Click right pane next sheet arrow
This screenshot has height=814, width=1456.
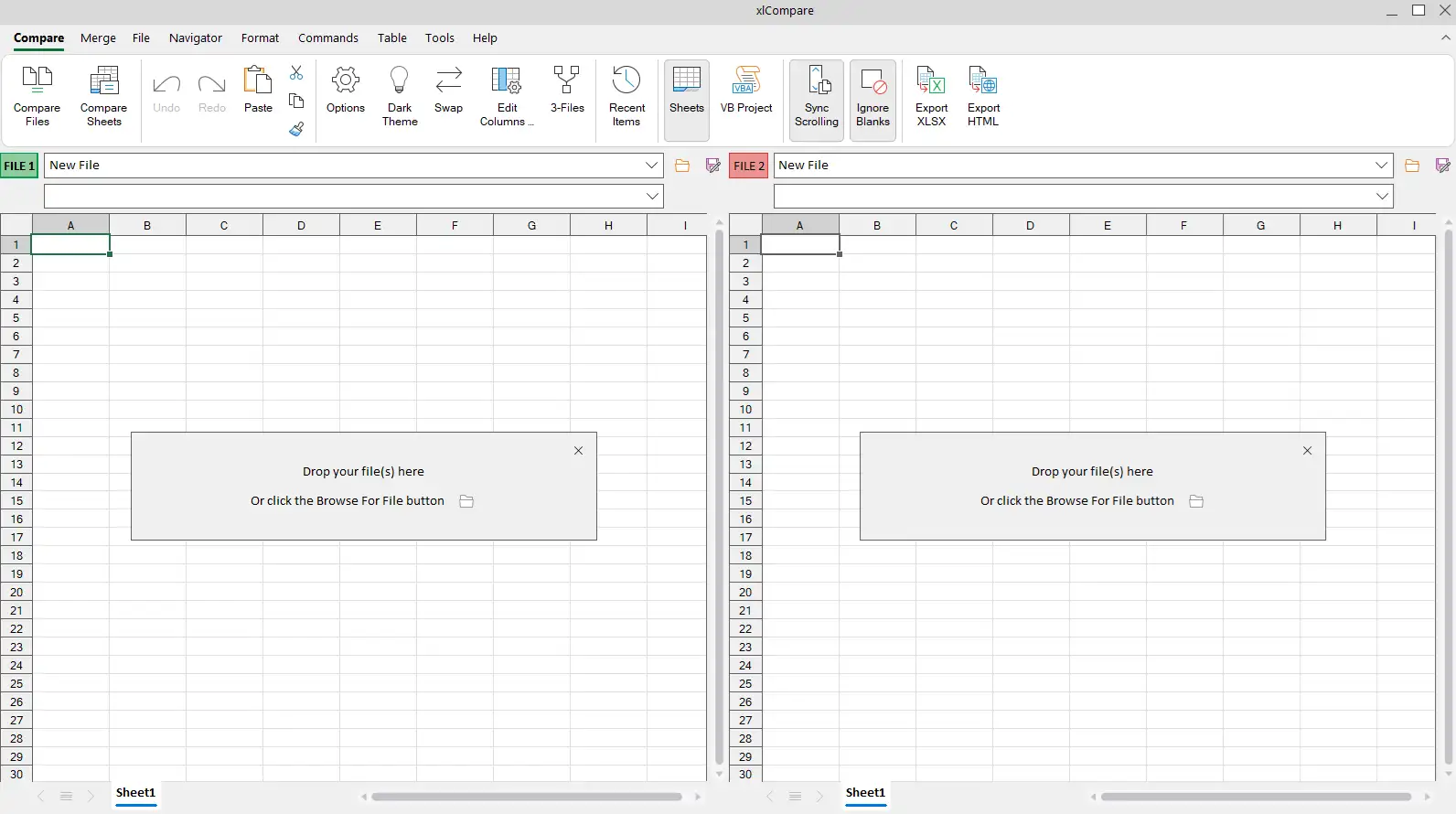coord(819,797)
